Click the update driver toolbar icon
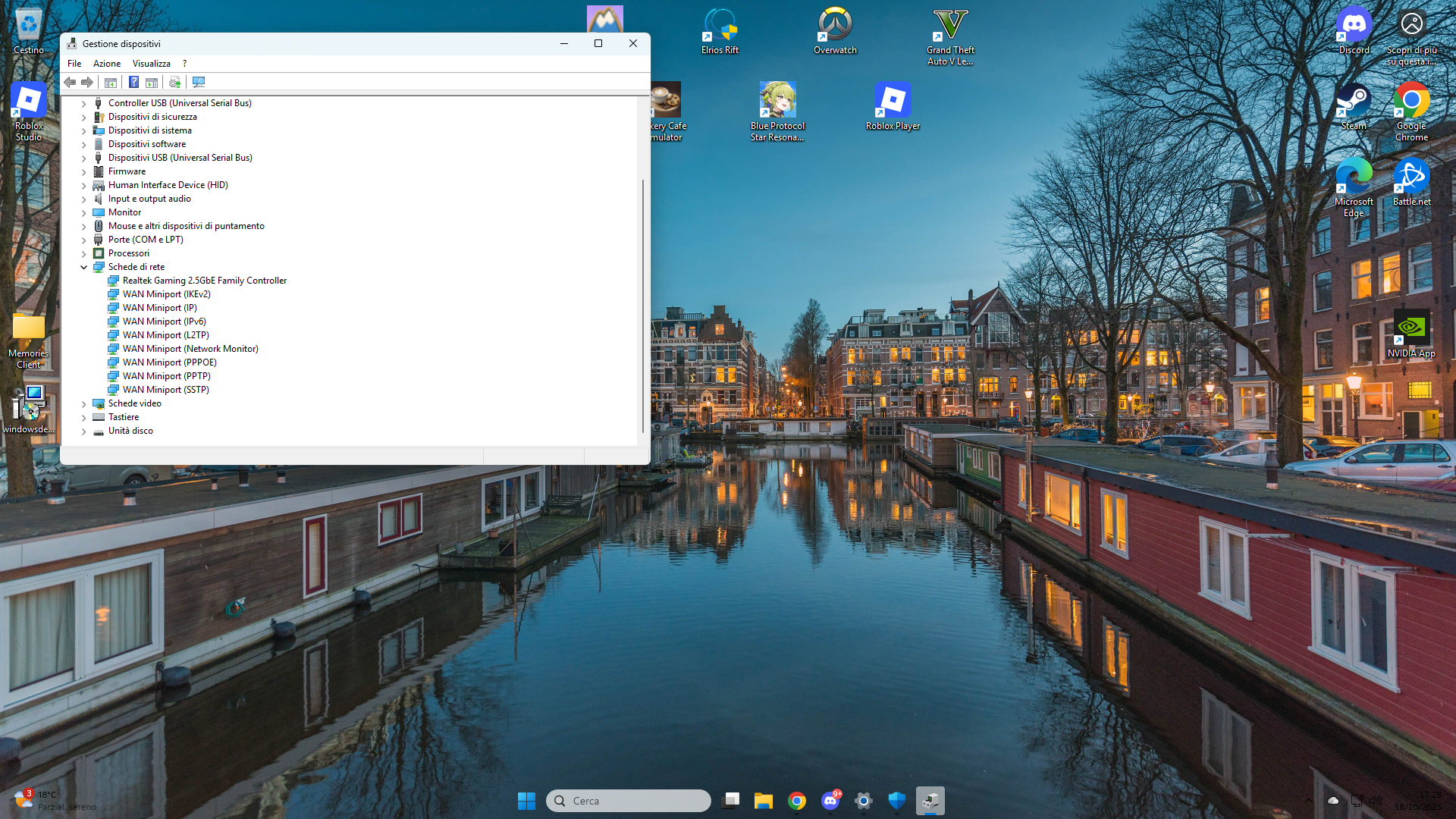 175,82
